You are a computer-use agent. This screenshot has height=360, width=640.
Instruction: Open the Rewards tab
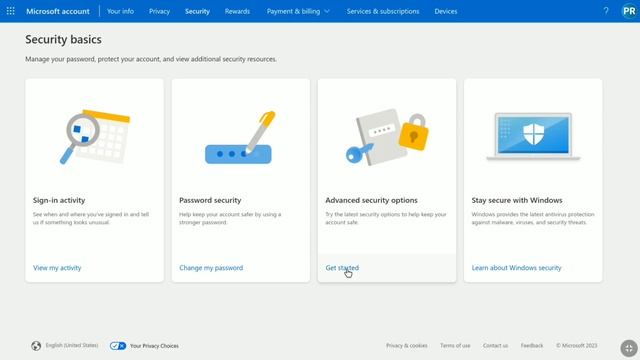[237, 11]
